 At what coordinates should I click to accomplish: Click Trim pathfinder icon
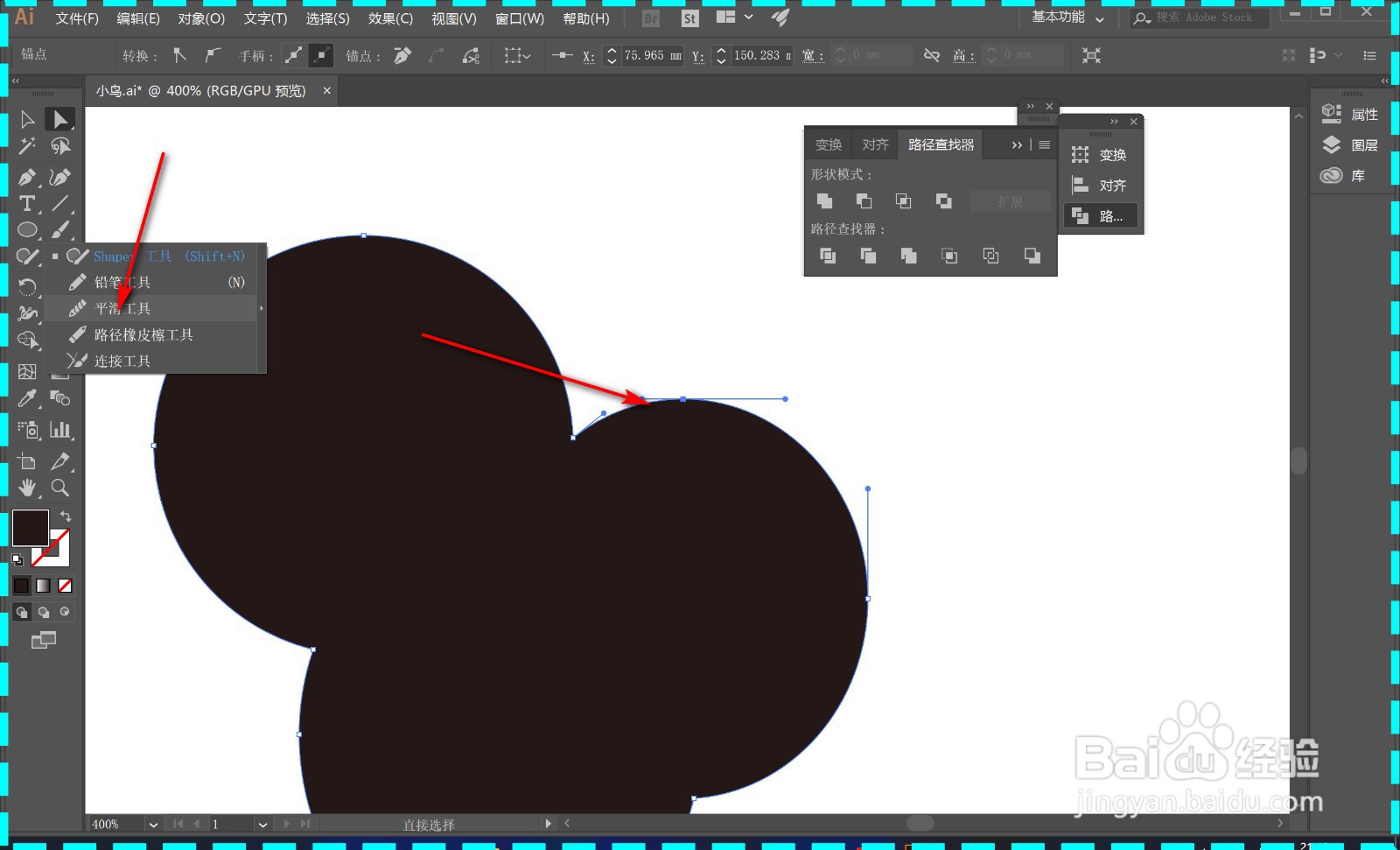(868, 256)
